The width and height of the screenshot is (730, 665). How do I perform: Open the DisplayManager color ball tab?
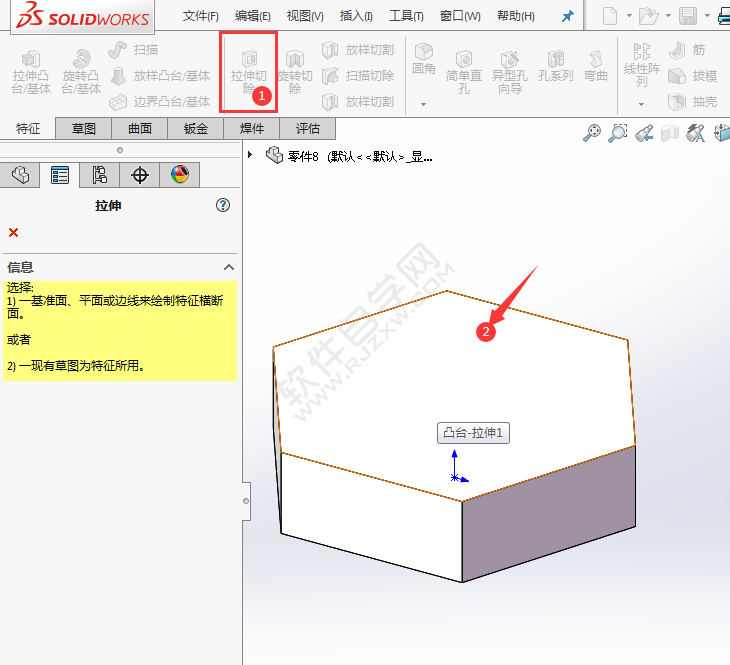[180, 175]
